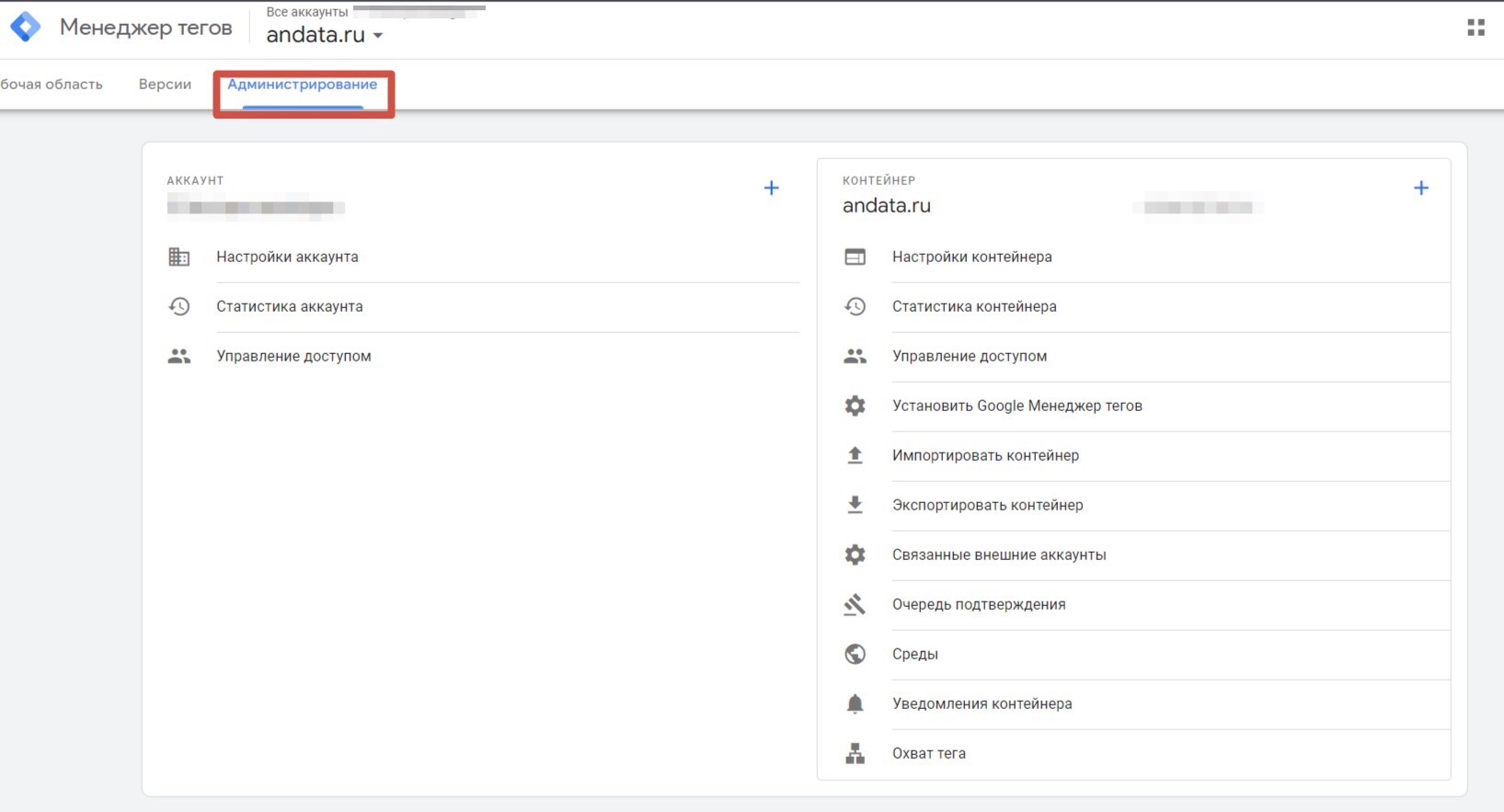Click the building icon for Настройки аккаунта

tap(179, 257)
